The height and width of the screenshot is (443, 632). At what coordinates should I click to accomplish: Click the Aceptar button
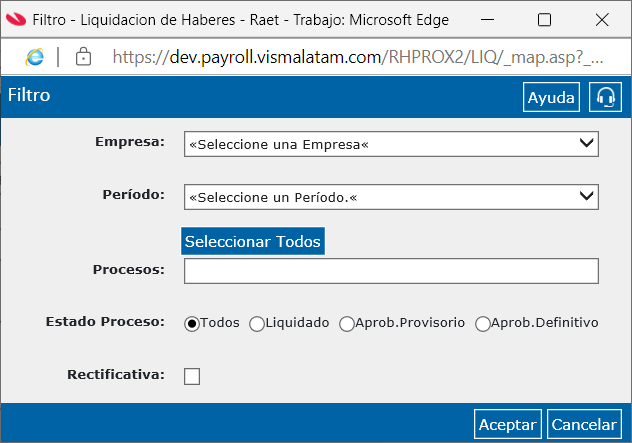point(508,424)
